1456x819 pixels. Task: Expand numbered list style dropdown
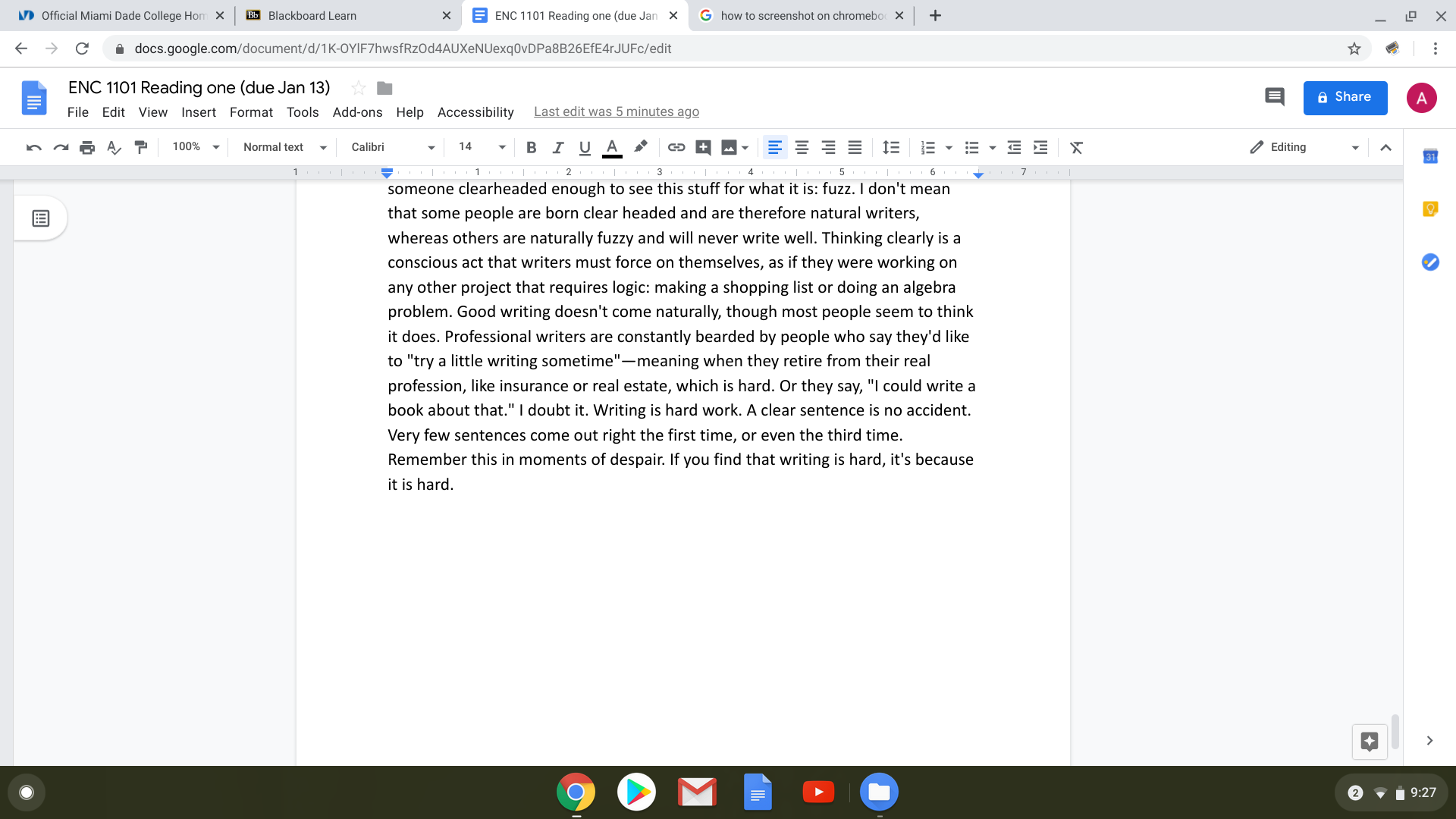pos(949,147)
